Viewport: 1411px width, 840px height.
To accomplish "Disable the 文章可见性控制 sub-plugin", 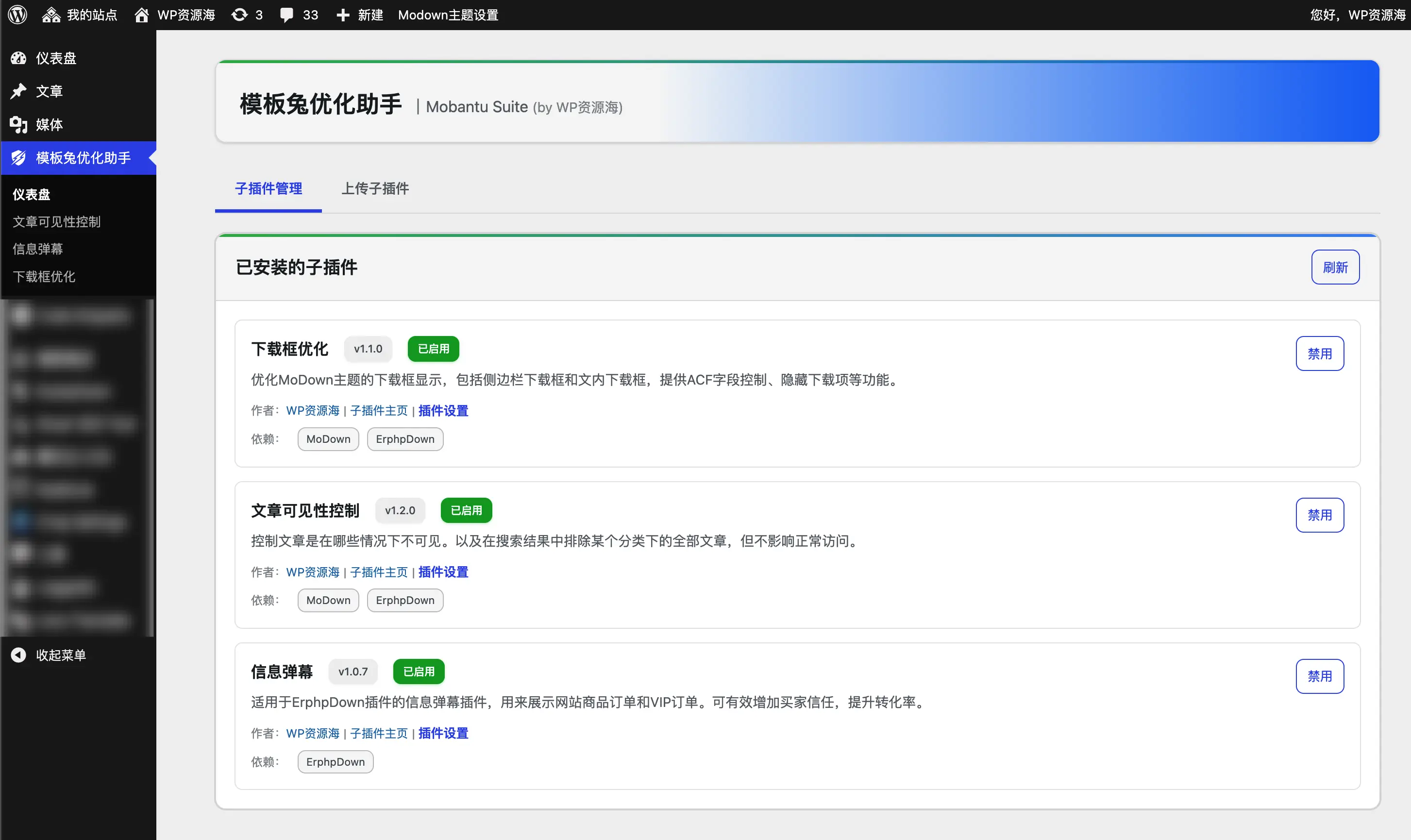I will 1320,515.
